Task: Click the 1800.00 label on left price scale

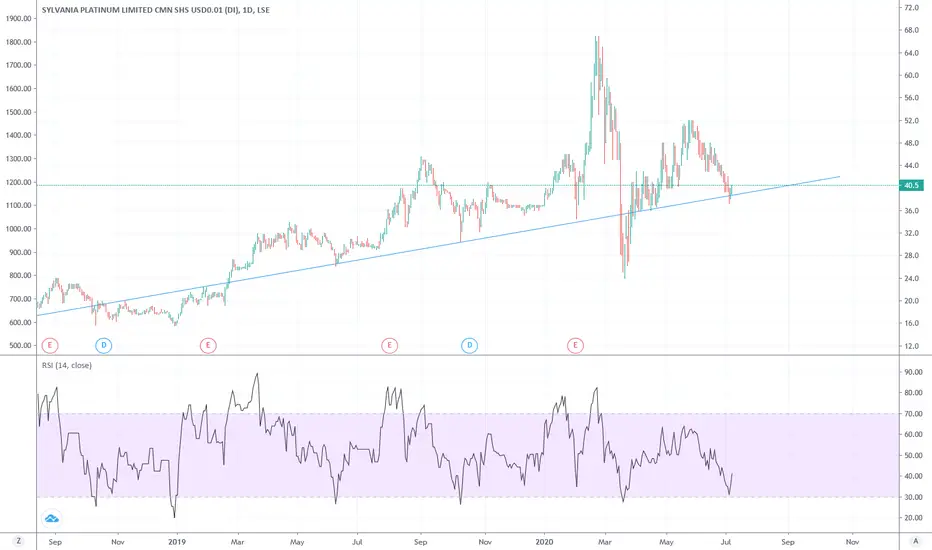Action: [18, 42]
